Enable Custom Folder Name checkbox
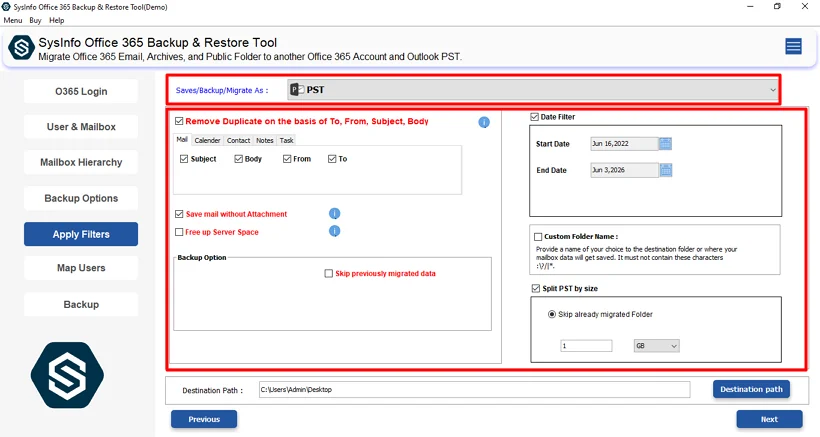The image size is (820, 437). point(538,237)
